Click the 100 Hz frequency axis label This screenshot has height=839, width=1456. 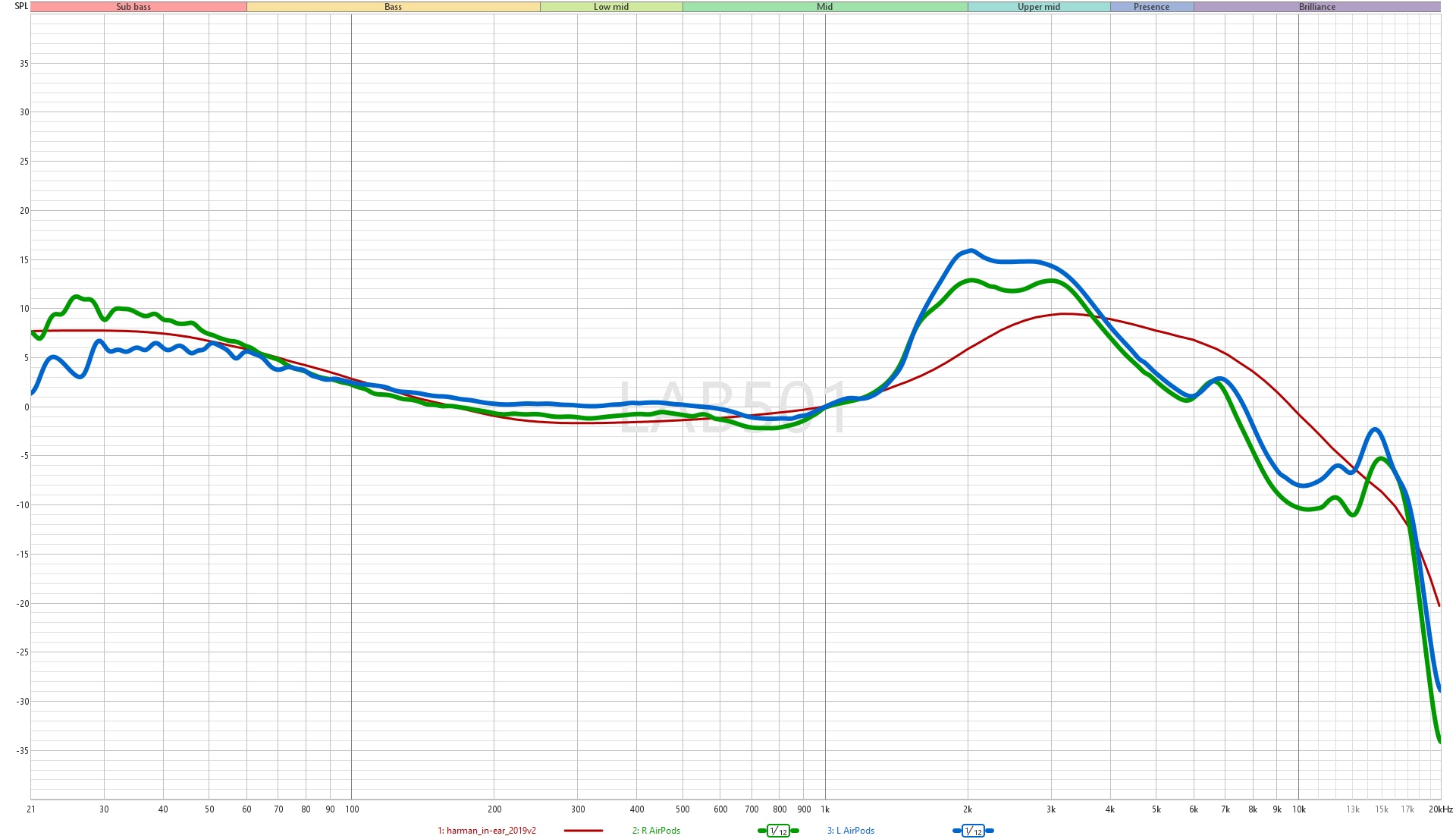click(352, 809)
